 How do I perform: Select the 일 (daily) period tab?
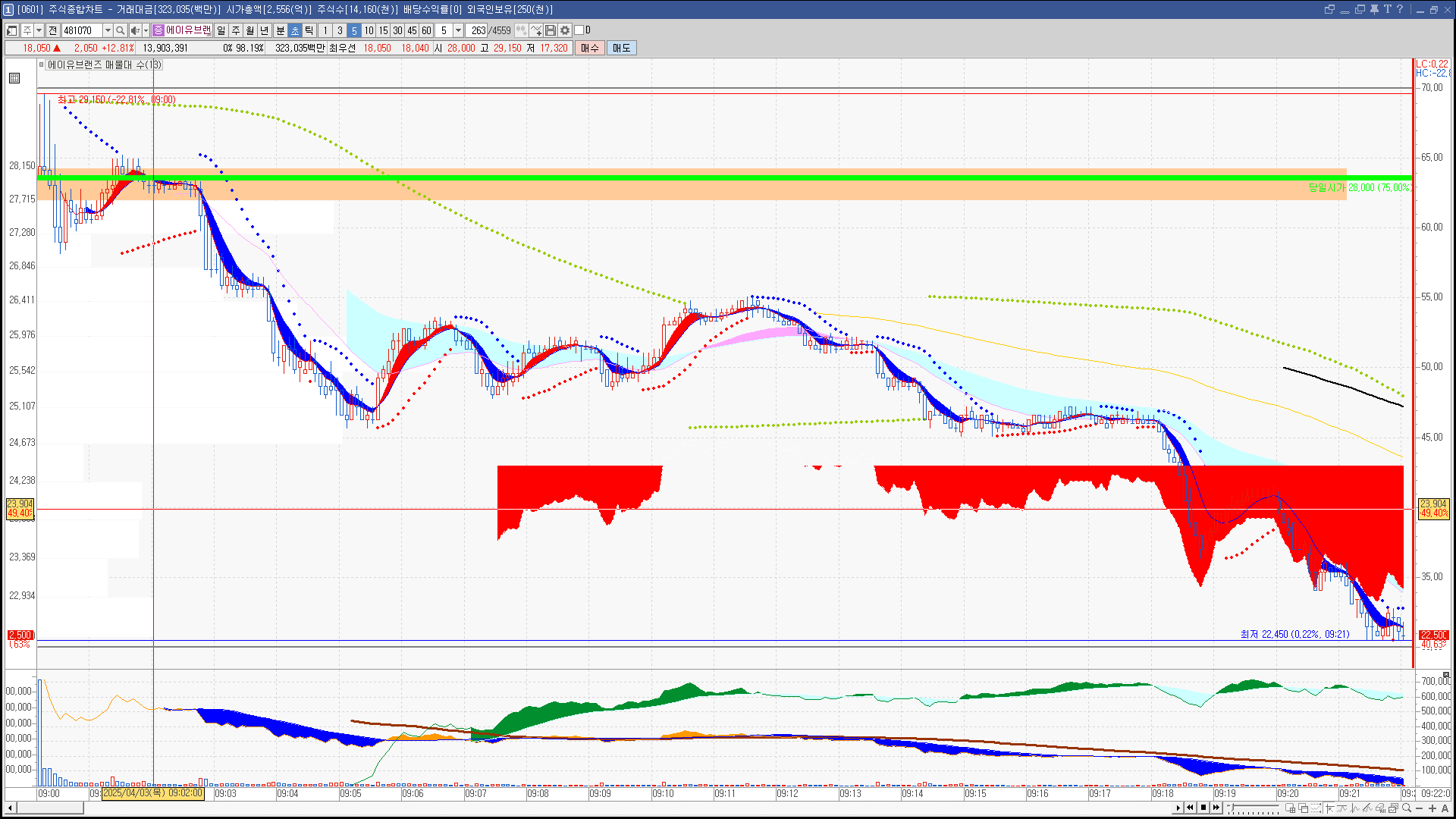221,30
